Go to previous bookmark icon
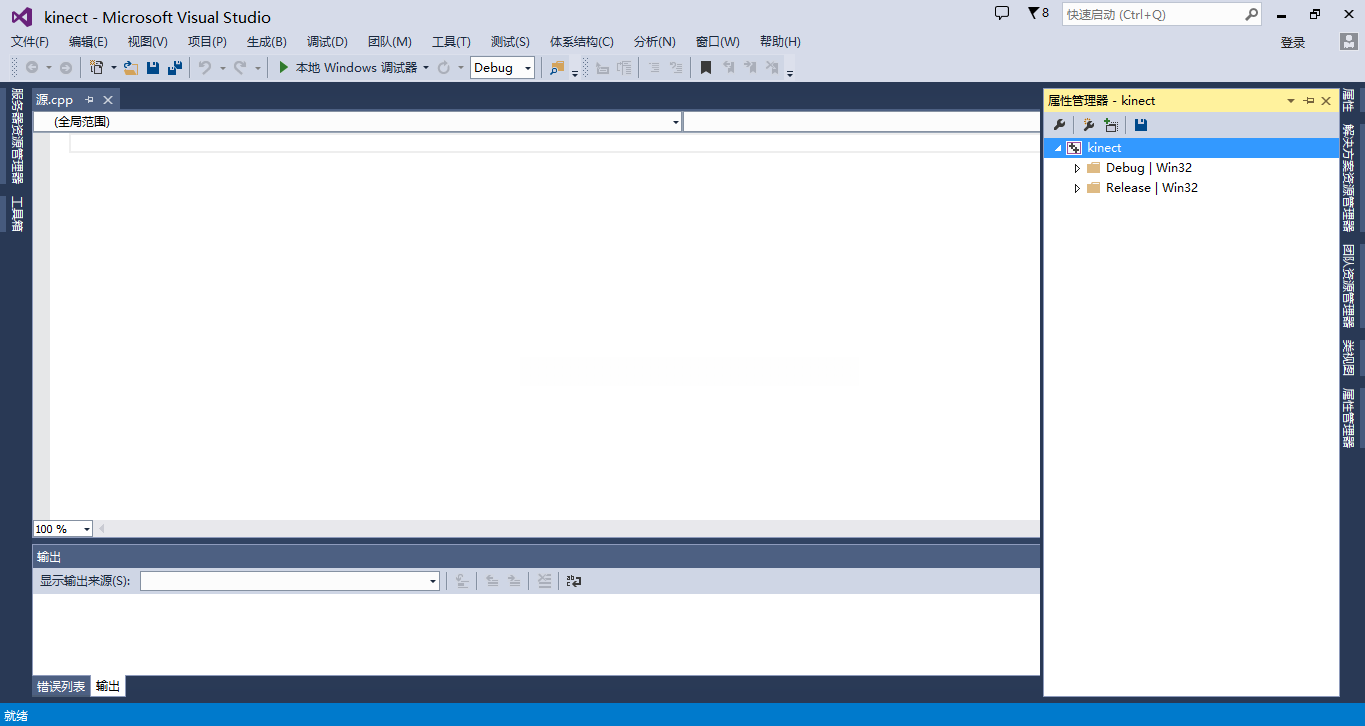Screen dimensions: 1365x726 point(728,68)
